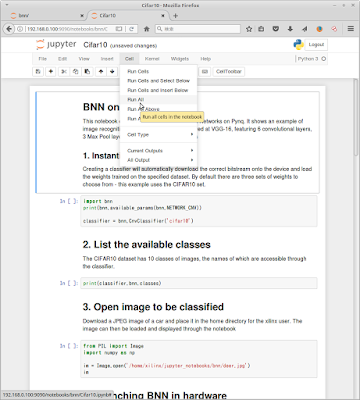Open the downloads arrow icon
Viewport: 360px width, 400px height.
290,29
